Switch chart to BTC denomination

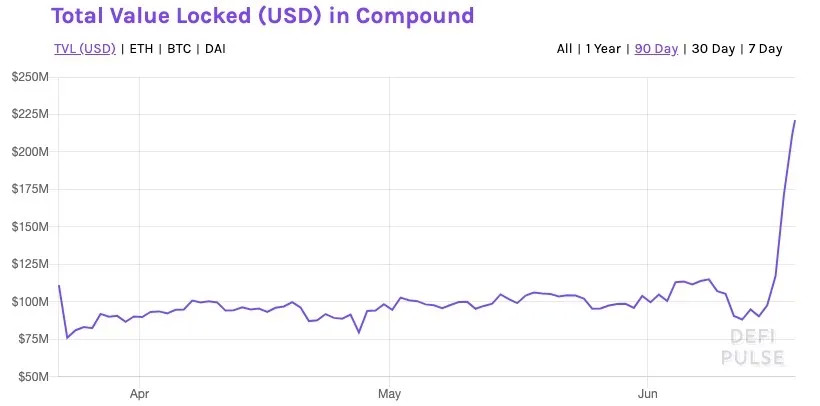(x=180, y=49)
